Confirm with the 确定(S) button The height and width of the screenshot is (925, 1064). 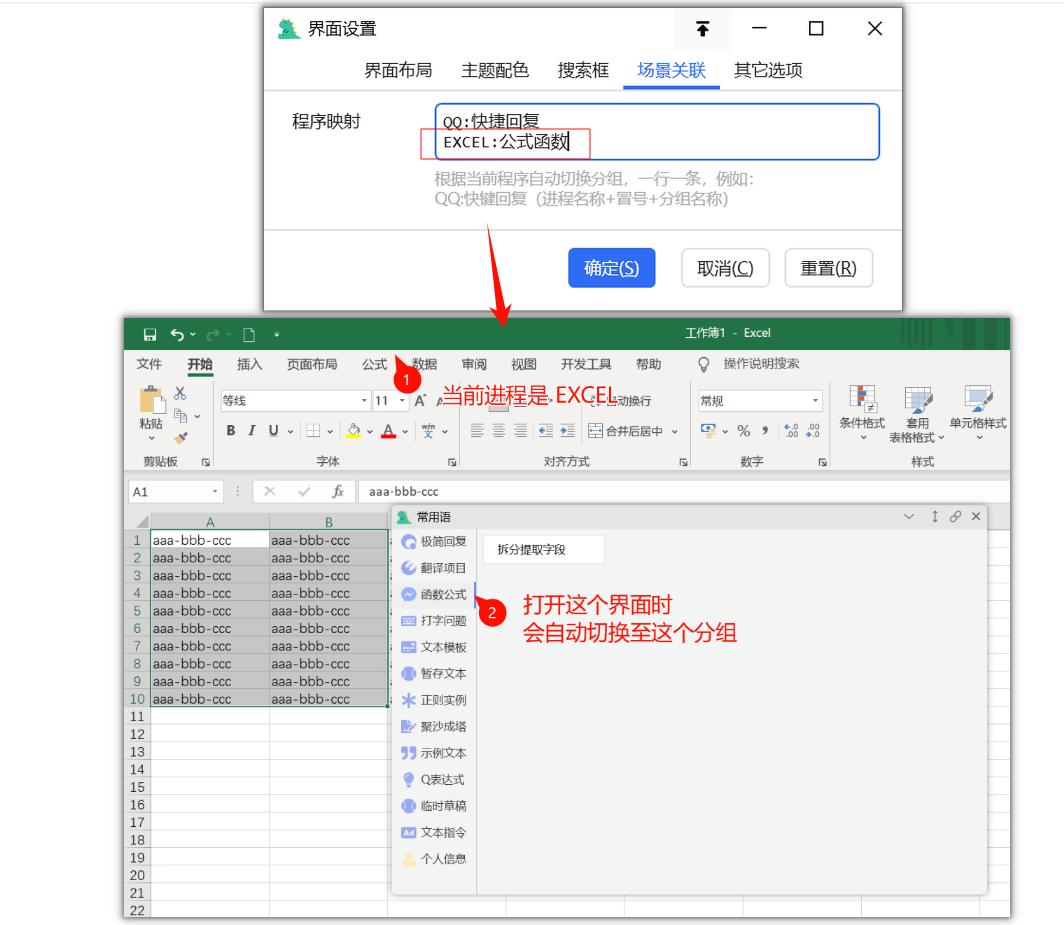[x=611, y=268]
